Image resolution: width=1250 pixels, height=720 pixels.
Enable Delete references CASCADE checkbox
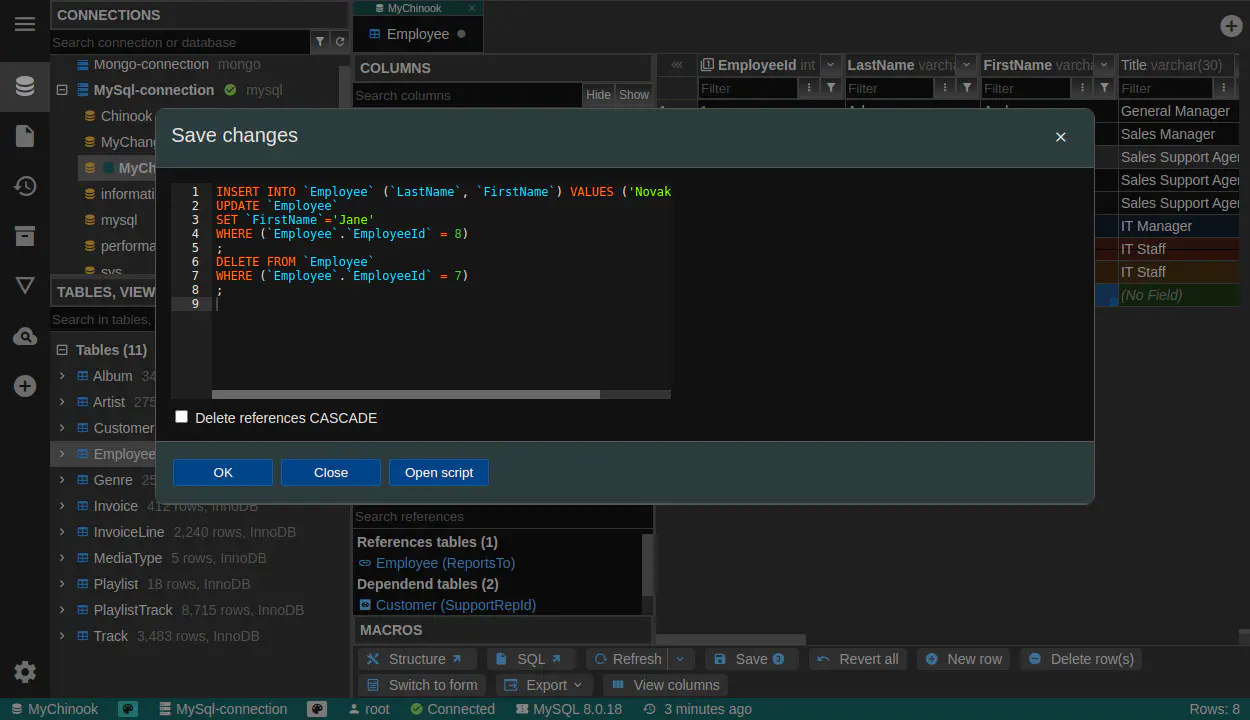tap(182, 417)
